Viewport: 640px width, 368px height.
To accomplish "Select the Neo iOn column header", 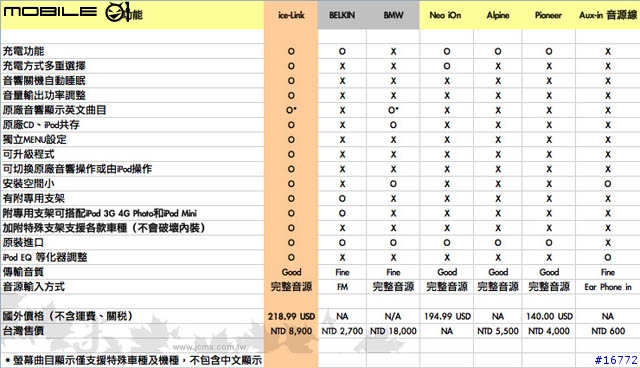I will coord(445,16).
